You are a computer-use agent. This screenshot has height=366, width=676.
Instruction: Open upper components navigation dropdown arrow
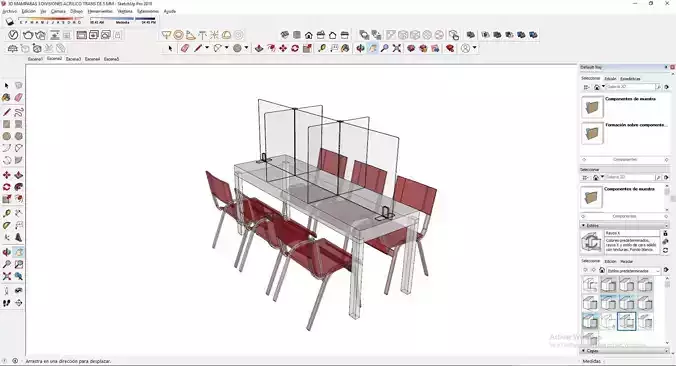pyautogui.click(x=603, y=87)
